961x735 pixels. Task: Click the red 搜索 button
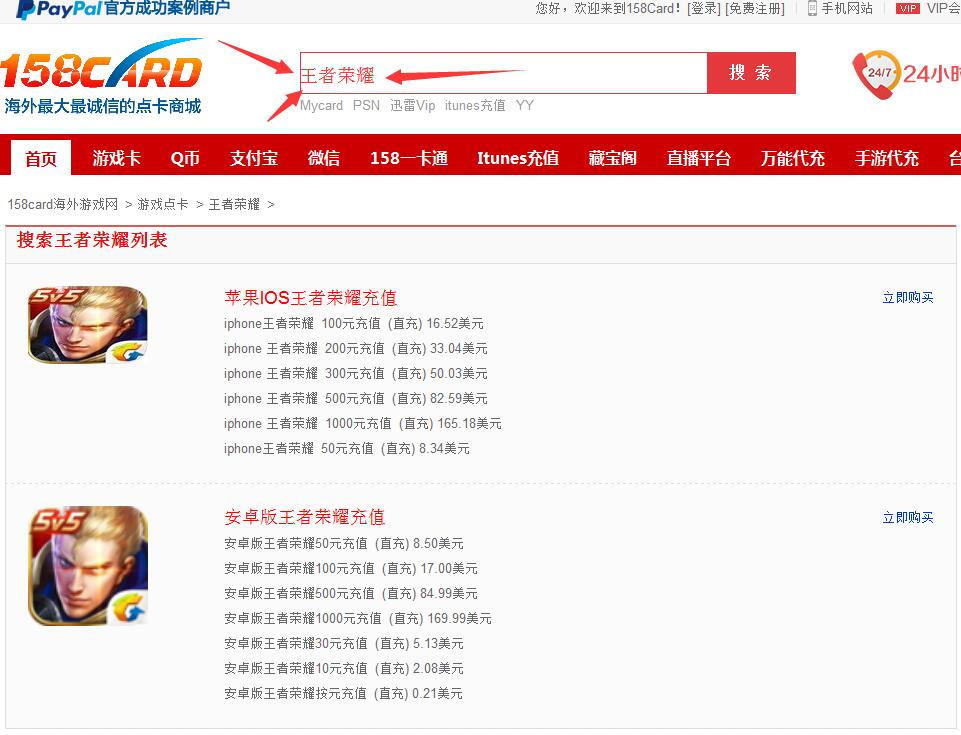click(751, 73)
